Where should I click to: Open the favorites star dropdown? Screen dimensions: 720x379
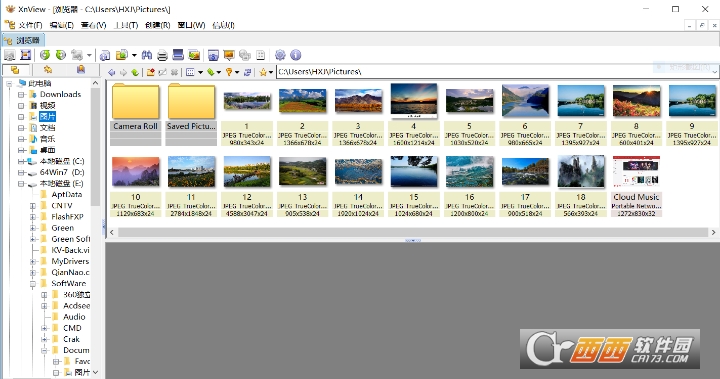tap(270, 72)
